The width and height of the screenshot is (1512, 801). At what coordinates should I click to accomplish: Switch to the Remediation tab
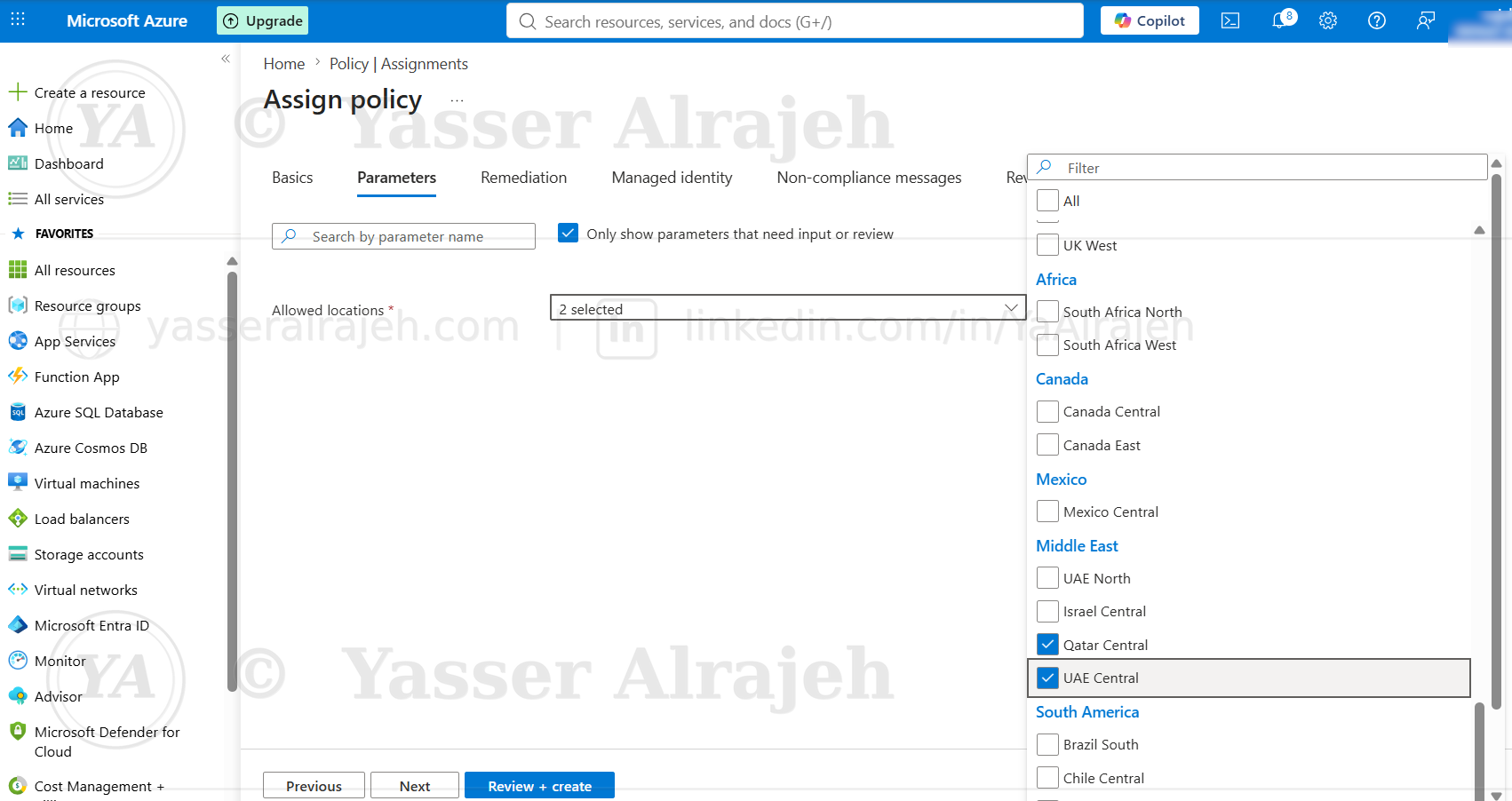click(x=523, y=178)
